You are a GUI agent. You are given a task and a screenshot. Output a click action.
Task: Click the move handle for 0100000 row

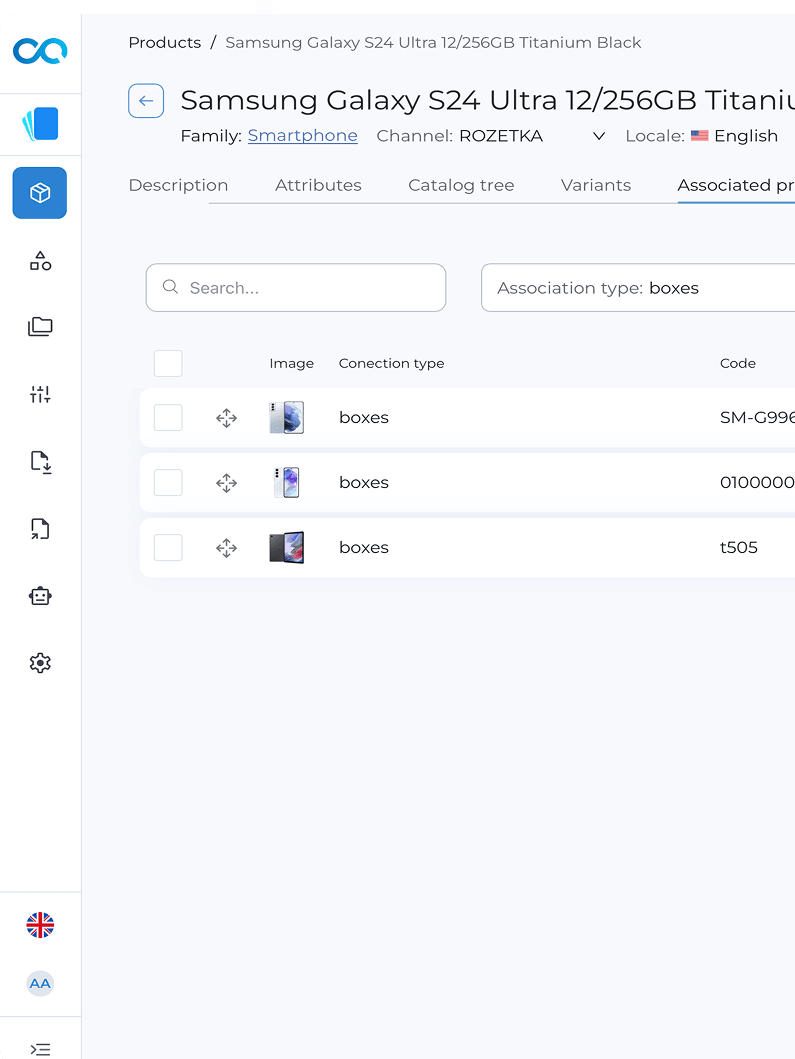point(226,483)
